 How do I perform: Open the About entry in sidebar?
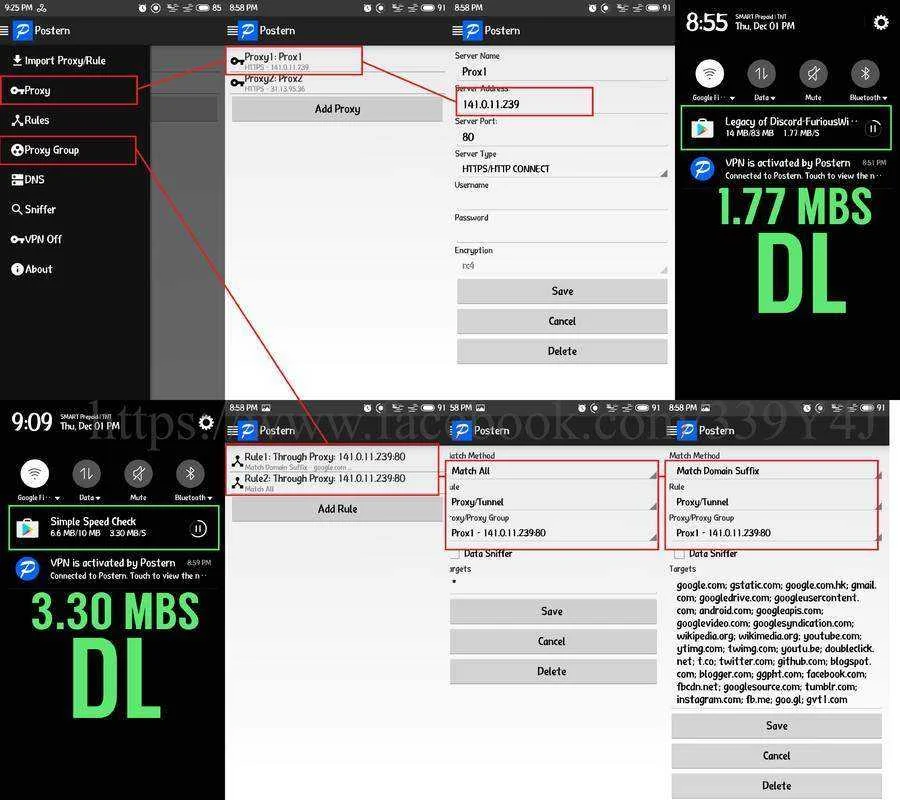[x=32, y=269]
